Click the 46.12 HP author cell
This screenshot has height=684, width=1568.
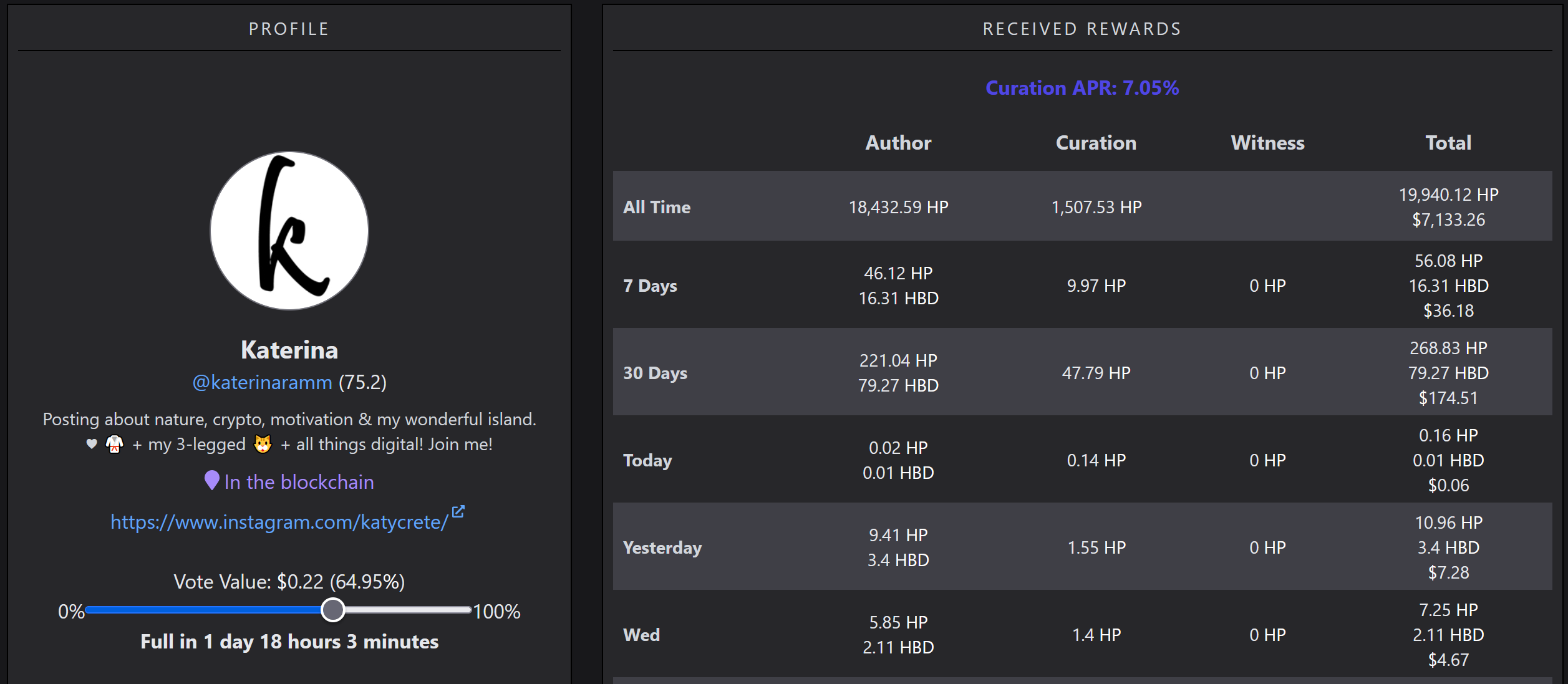click(x=898, y=273)
